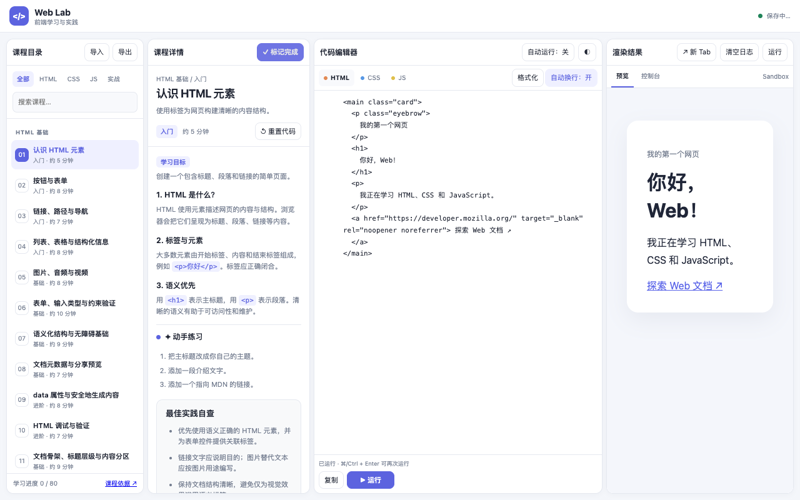800x500 pixels.
Task: Click 导出 export button
Action: (125, 52)
